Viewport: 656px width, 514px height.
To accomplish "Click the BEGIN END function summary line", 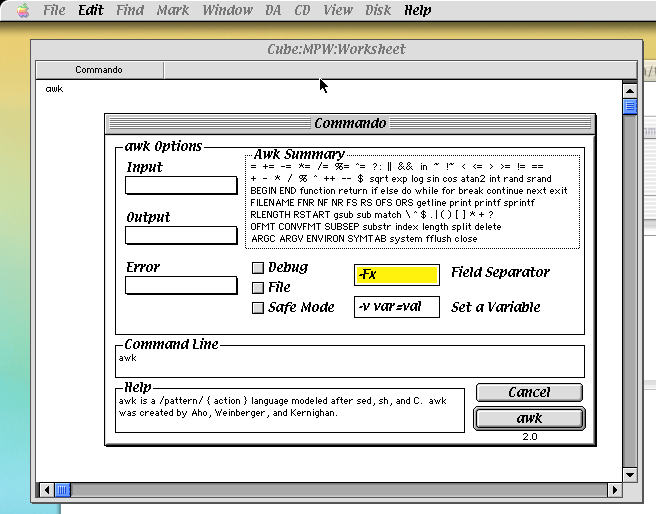I will 409,191.
